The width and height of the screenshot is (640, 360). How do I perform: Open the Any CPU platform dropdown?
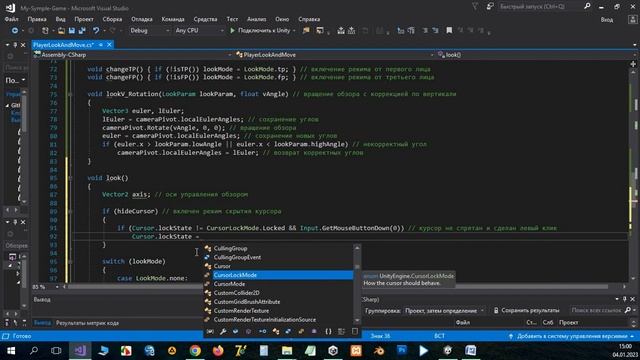click(x=199, y=31)
